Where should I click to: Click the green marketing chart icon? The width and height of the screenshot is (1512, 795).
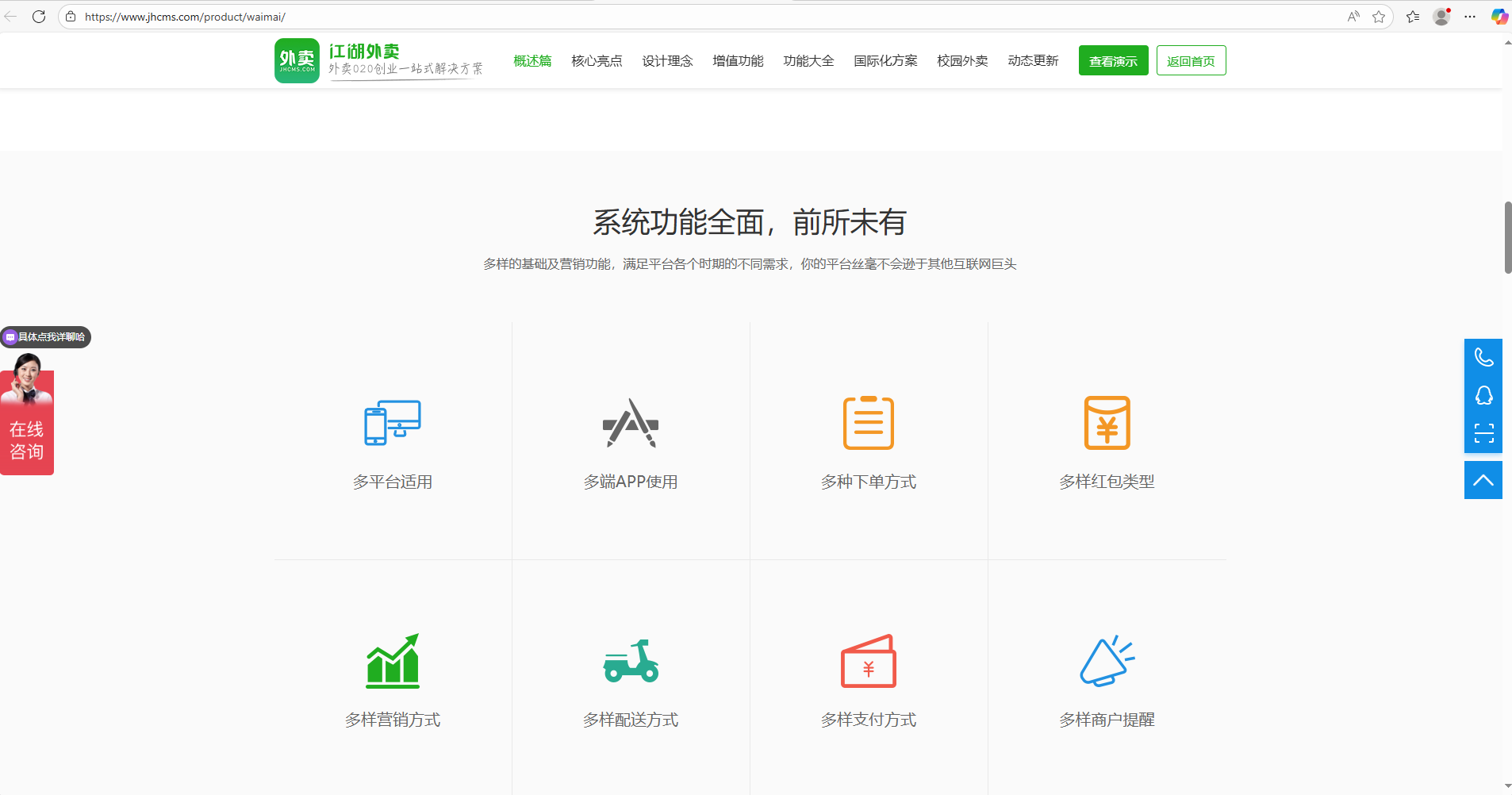click(x=393, y=661)
